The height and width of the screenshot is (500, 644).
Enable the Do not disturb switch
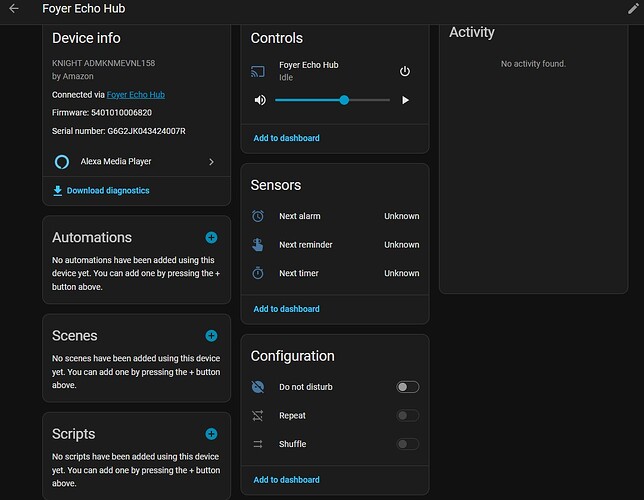pos(407,387)
